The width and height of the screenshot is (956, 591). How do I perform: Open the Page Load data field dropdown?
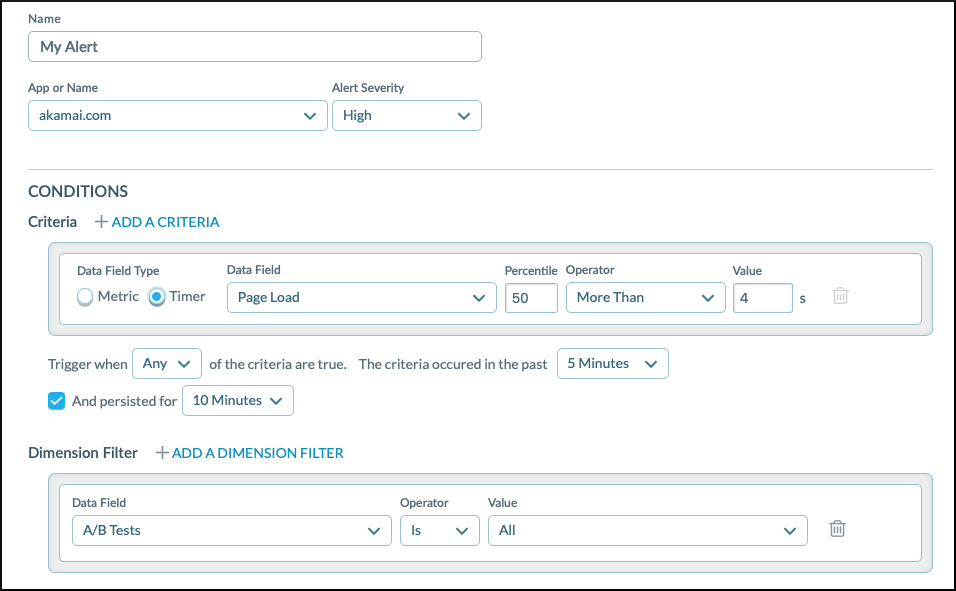click(x=361, y=297)
